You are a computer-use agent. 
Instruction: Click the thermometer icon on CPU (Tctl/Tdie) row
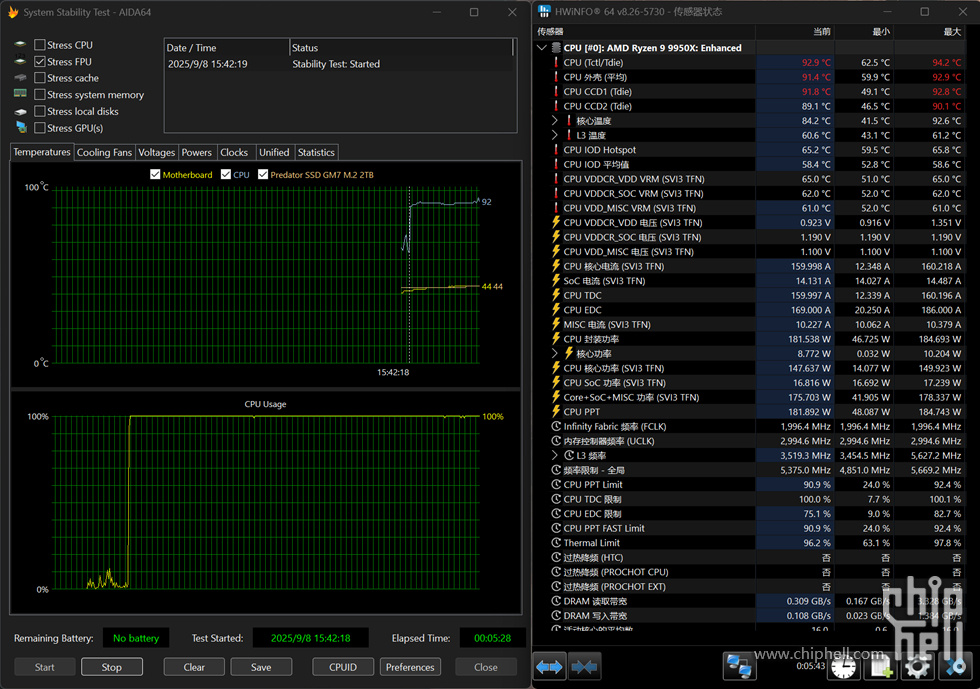[556, 63]
